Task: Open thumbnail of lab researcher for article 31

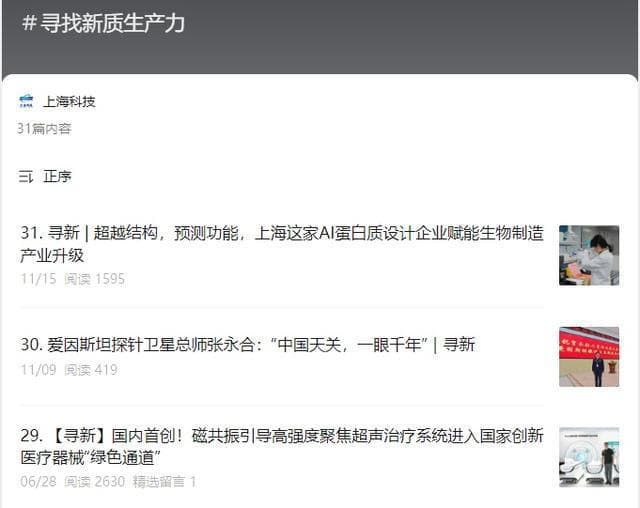Action: coord(588,255)
